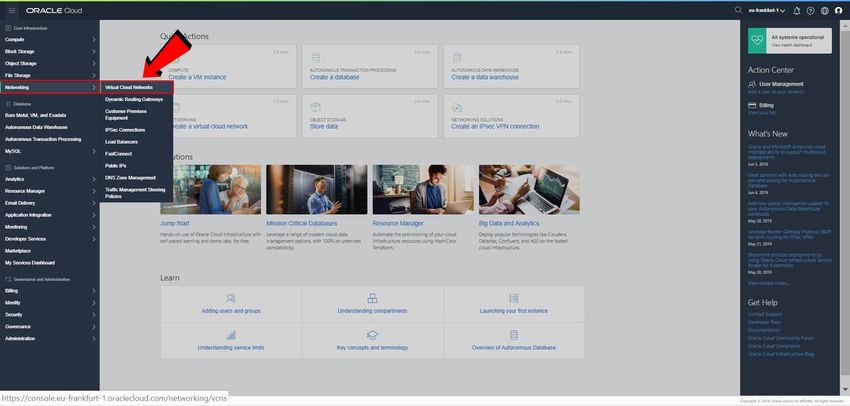The image size is (850, 406).
Task: Click Create a data warehouse link
Action: pyautogui.click(x=485, y=78)
